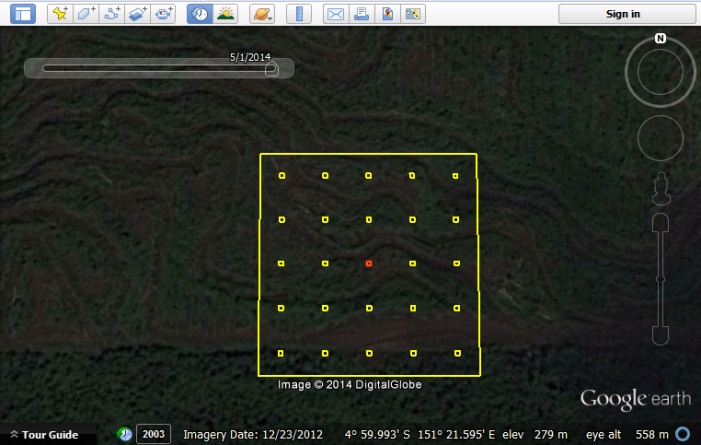Open the planet switcher dropdown
Viewport: 701px width, 445px height.
pyautogui.click(x=262, y=14)
